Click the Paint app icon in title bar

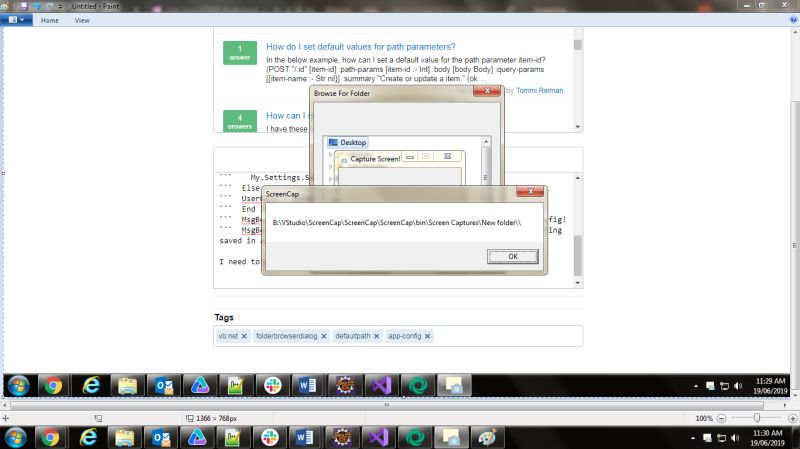(5, 6)
